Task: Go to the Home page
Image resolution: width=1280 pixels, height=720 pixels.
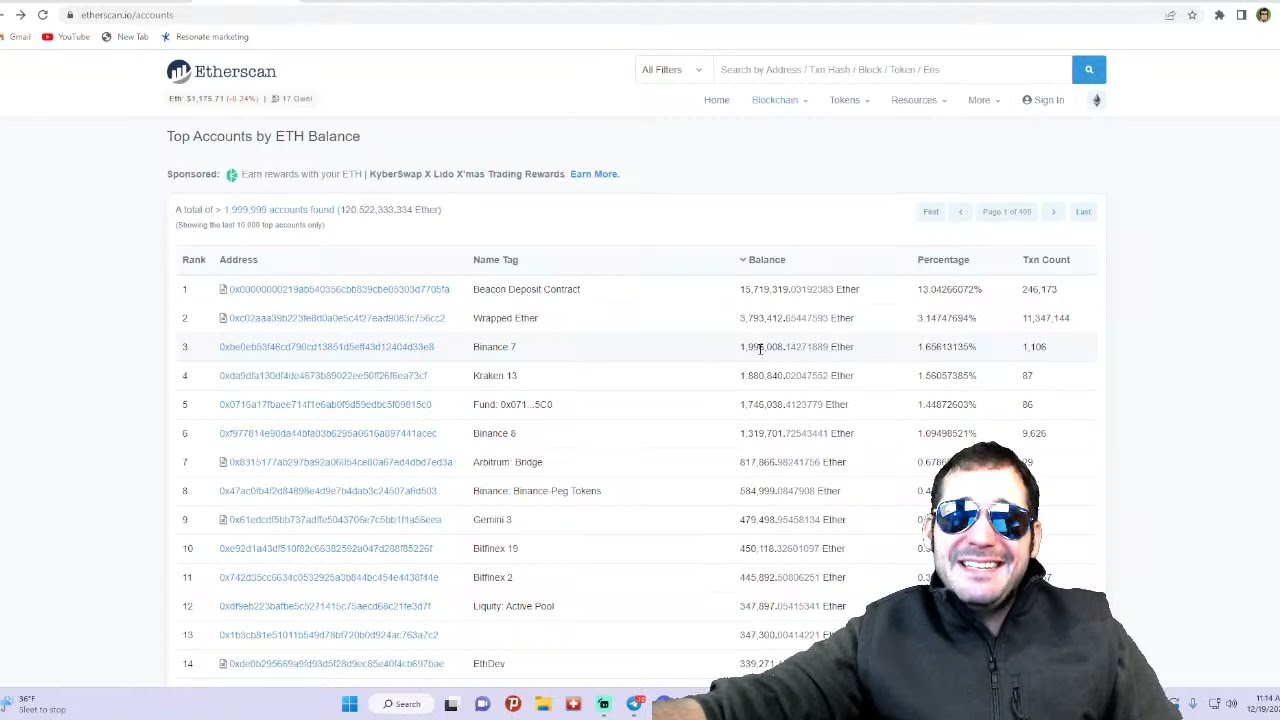Action: (x=716, y=100)
